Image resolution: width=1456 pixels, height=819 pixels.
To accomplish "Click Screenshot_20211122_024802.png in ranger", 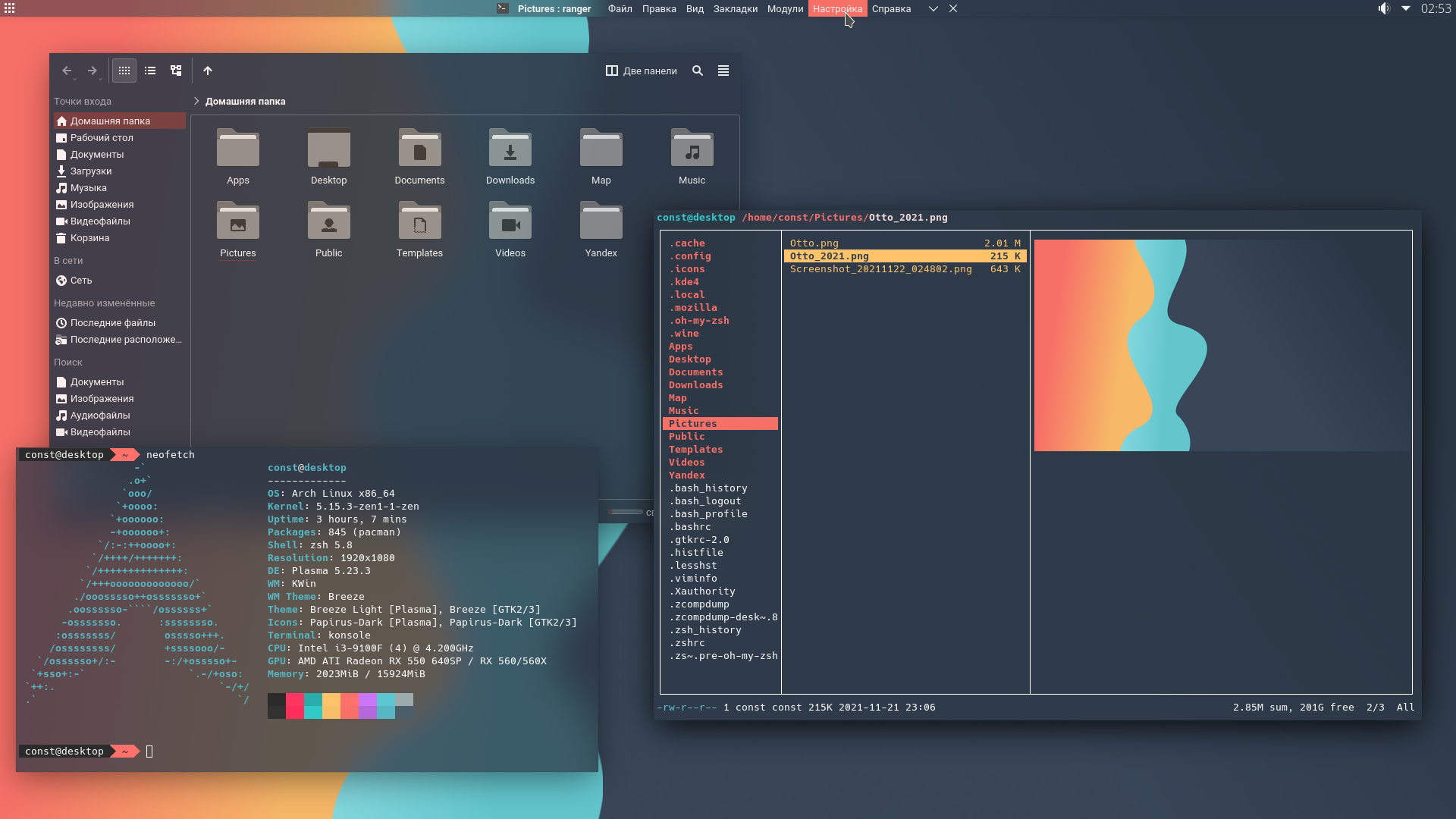I will pyautogui.click(x=905, y=269).
